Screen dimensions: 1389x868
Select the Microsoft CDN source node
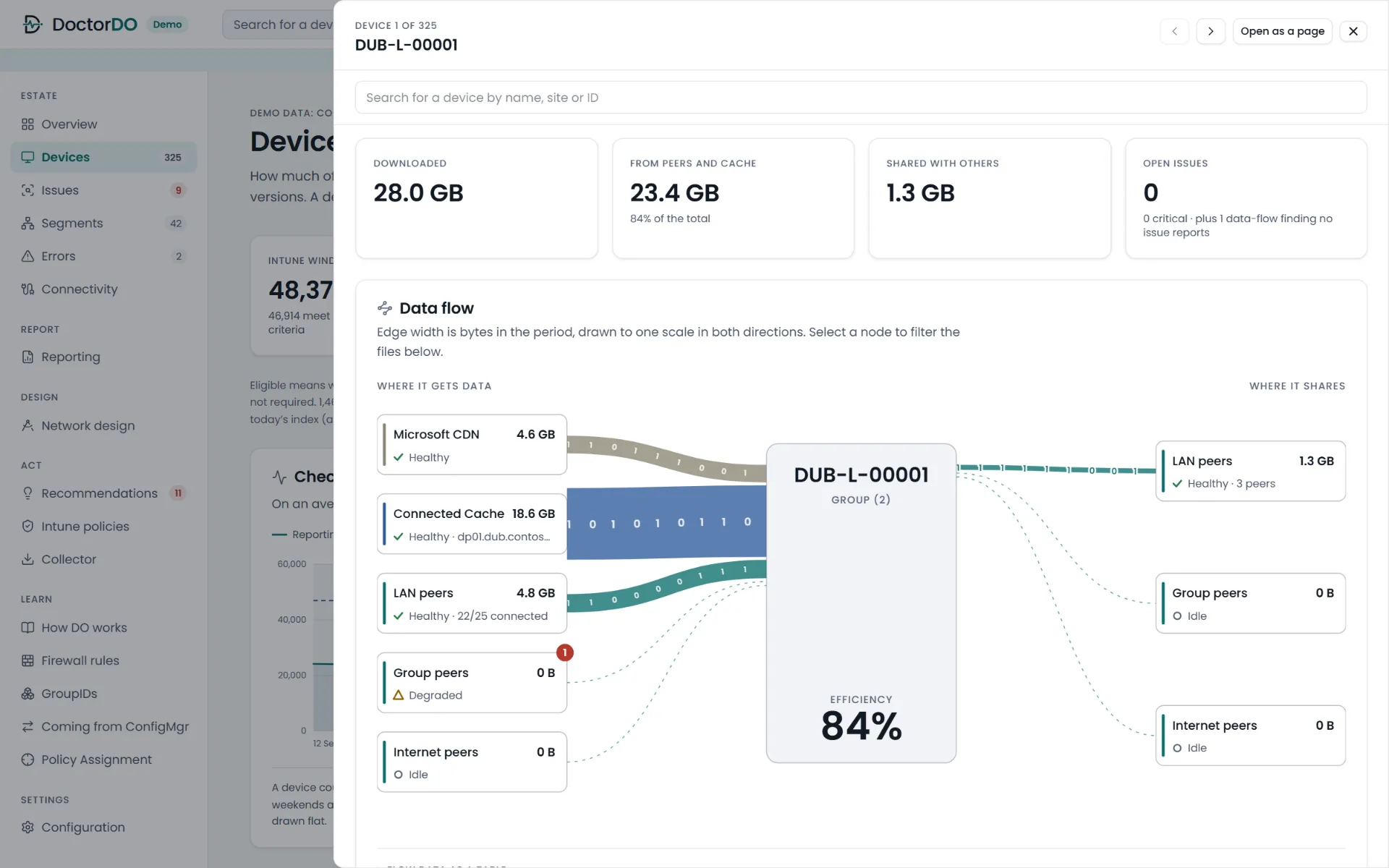click(472, 445)
